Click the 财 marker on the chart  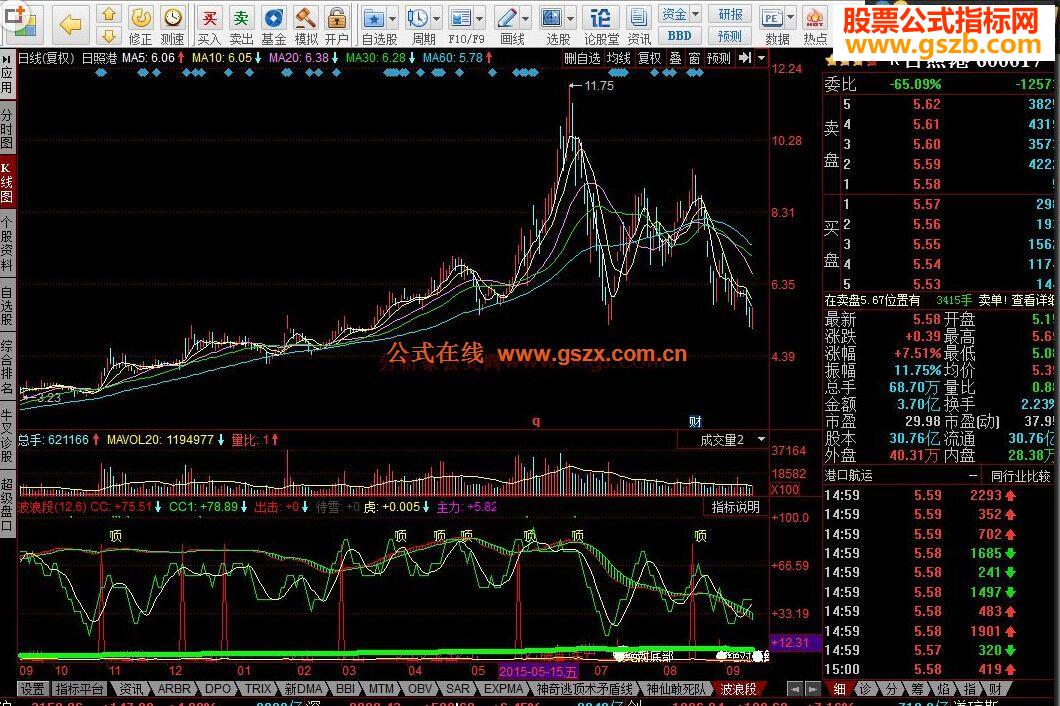[695, 422]
